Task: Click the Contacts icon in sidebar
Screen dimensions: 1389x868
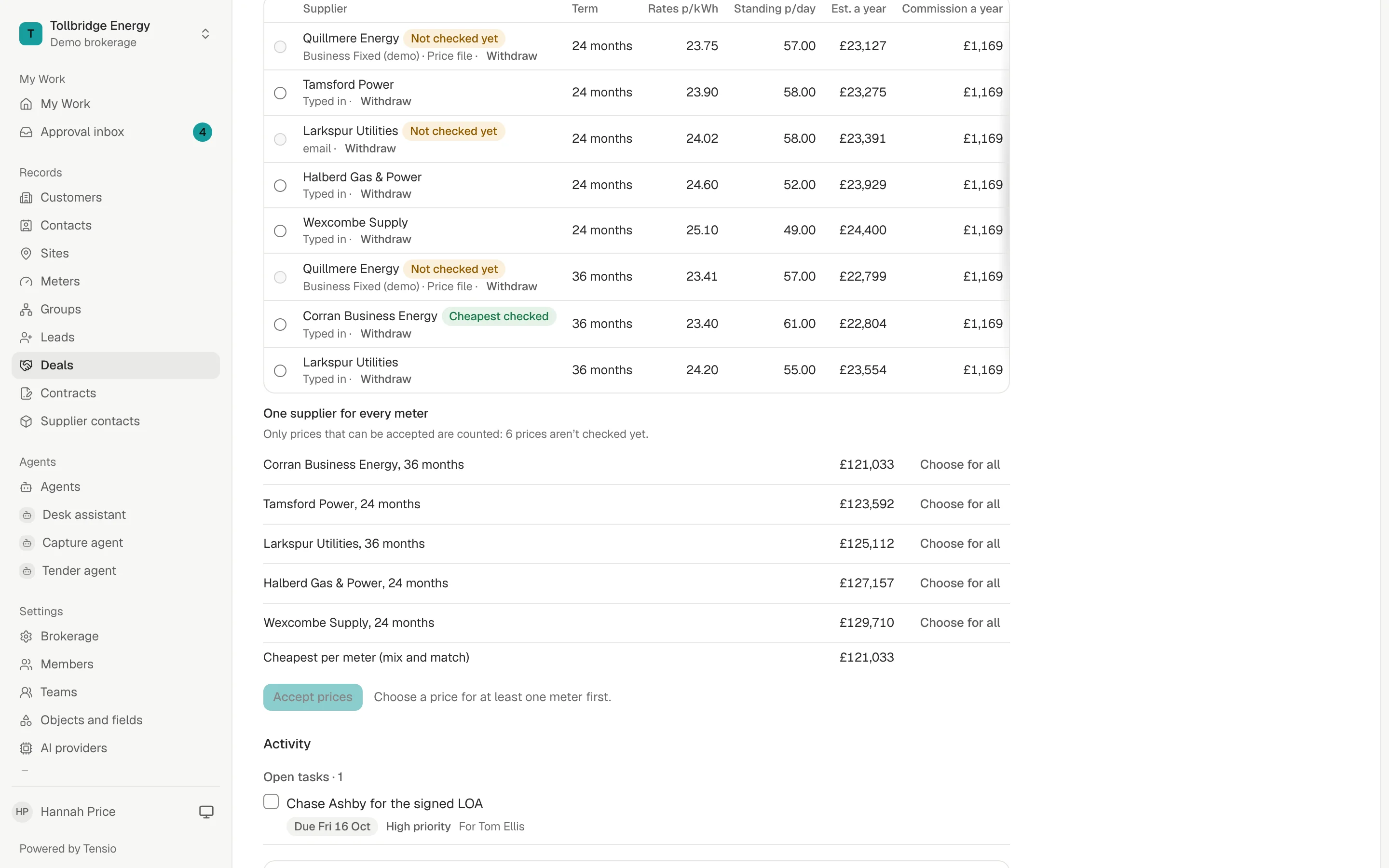Action: 26,226
